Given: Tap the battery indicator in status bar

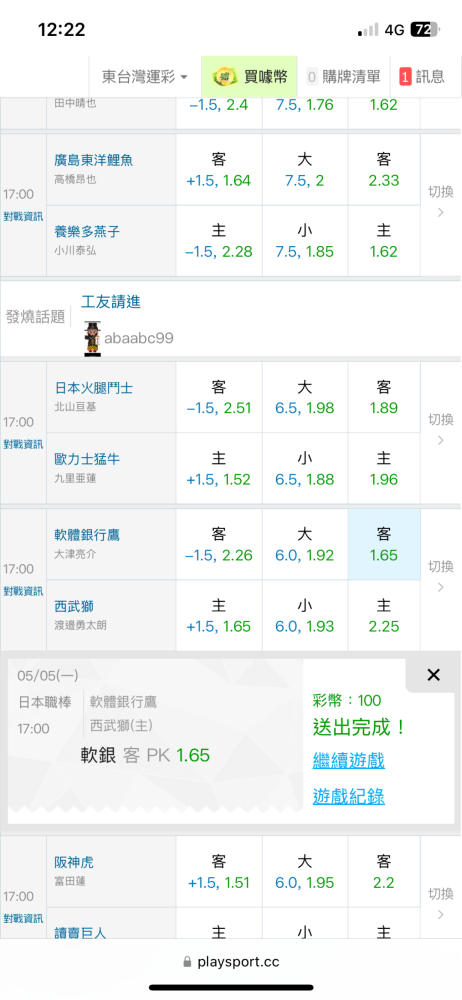Looking at the screenshot, I should click(x=424, y=29).
